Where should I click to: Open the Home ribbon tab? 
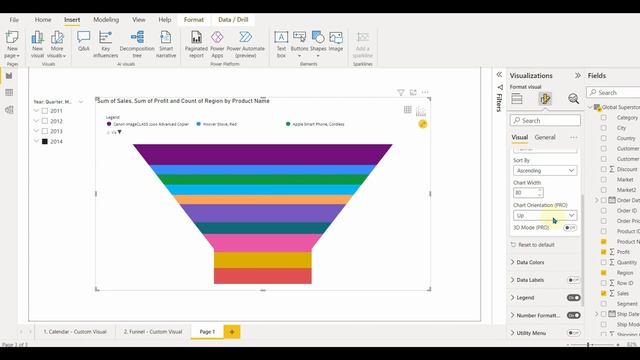(43, 20)
